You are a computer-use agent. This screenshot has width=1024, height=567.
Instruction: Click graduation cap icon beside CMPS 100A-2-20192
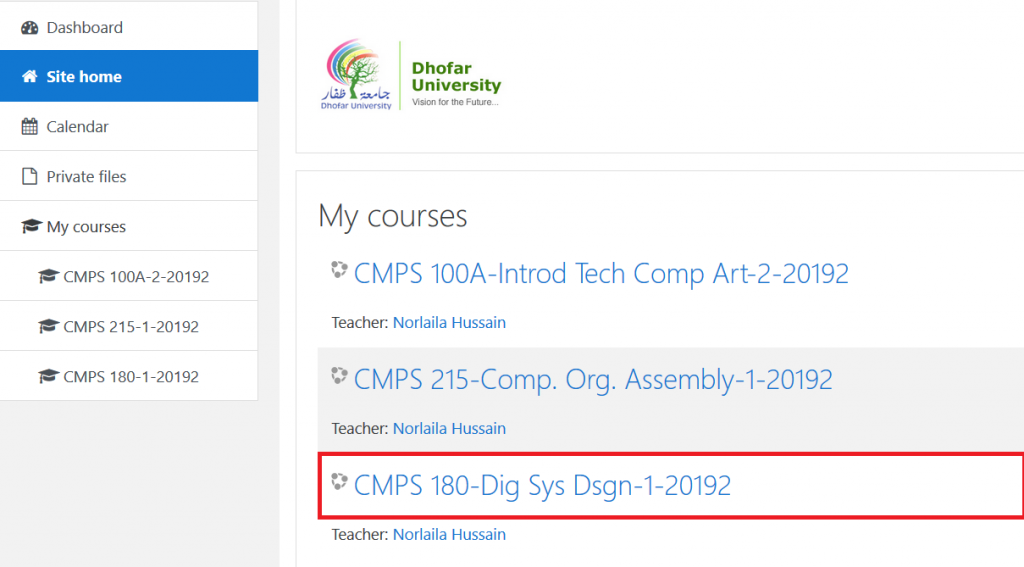click(x=48, y=276)
